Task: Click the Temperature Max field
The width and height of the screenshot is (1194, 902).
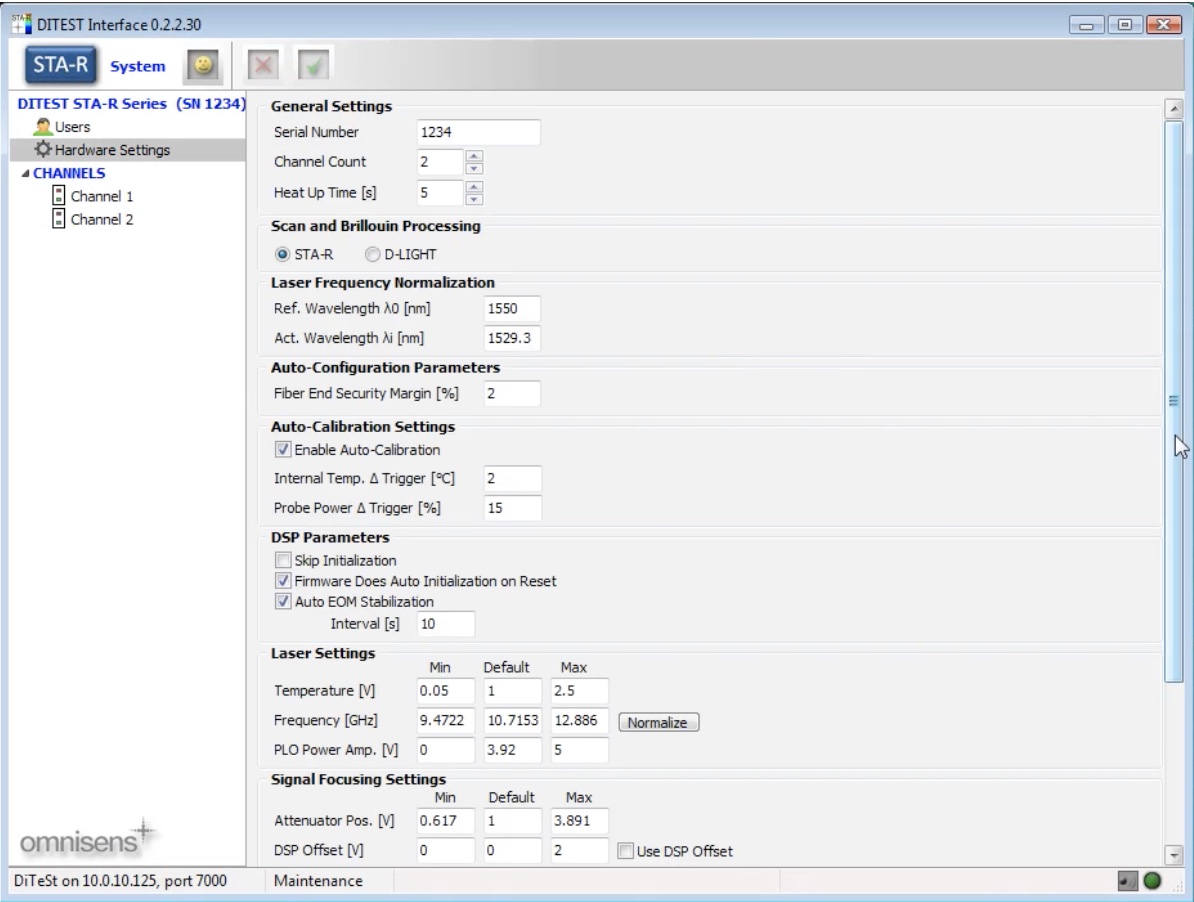Action: pos(579,690)
